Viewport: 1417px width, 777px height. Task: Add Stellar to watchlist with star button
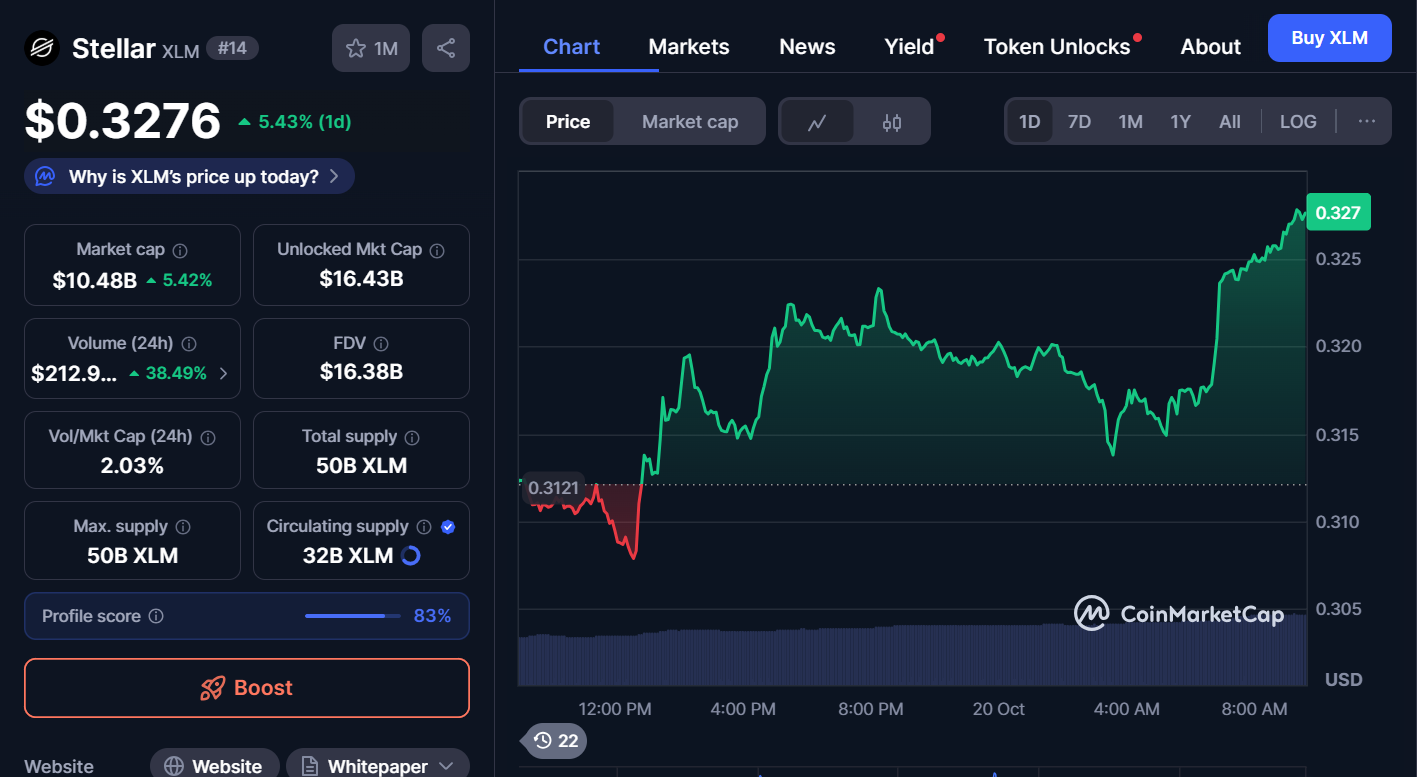coord(371,48)
